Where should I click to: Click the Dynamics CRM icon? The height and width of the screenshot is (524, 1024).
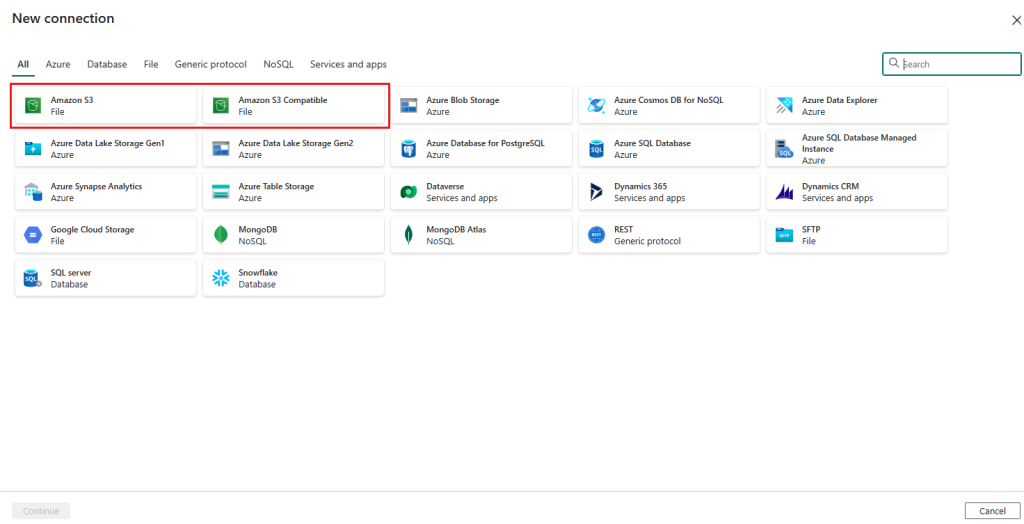coord(784,191)
